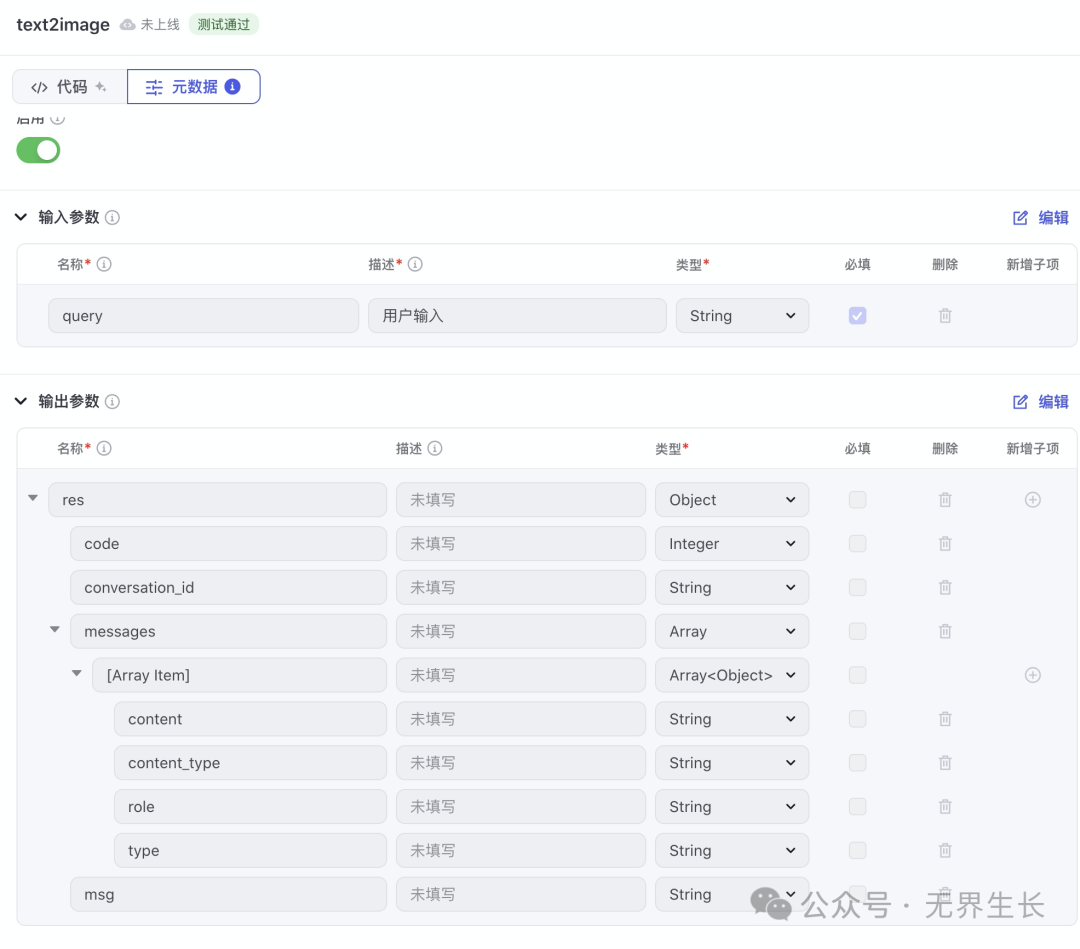1080x949 pixels.
Task: Click the cloud icon beside 未上线 status
Action: [127, 25]
